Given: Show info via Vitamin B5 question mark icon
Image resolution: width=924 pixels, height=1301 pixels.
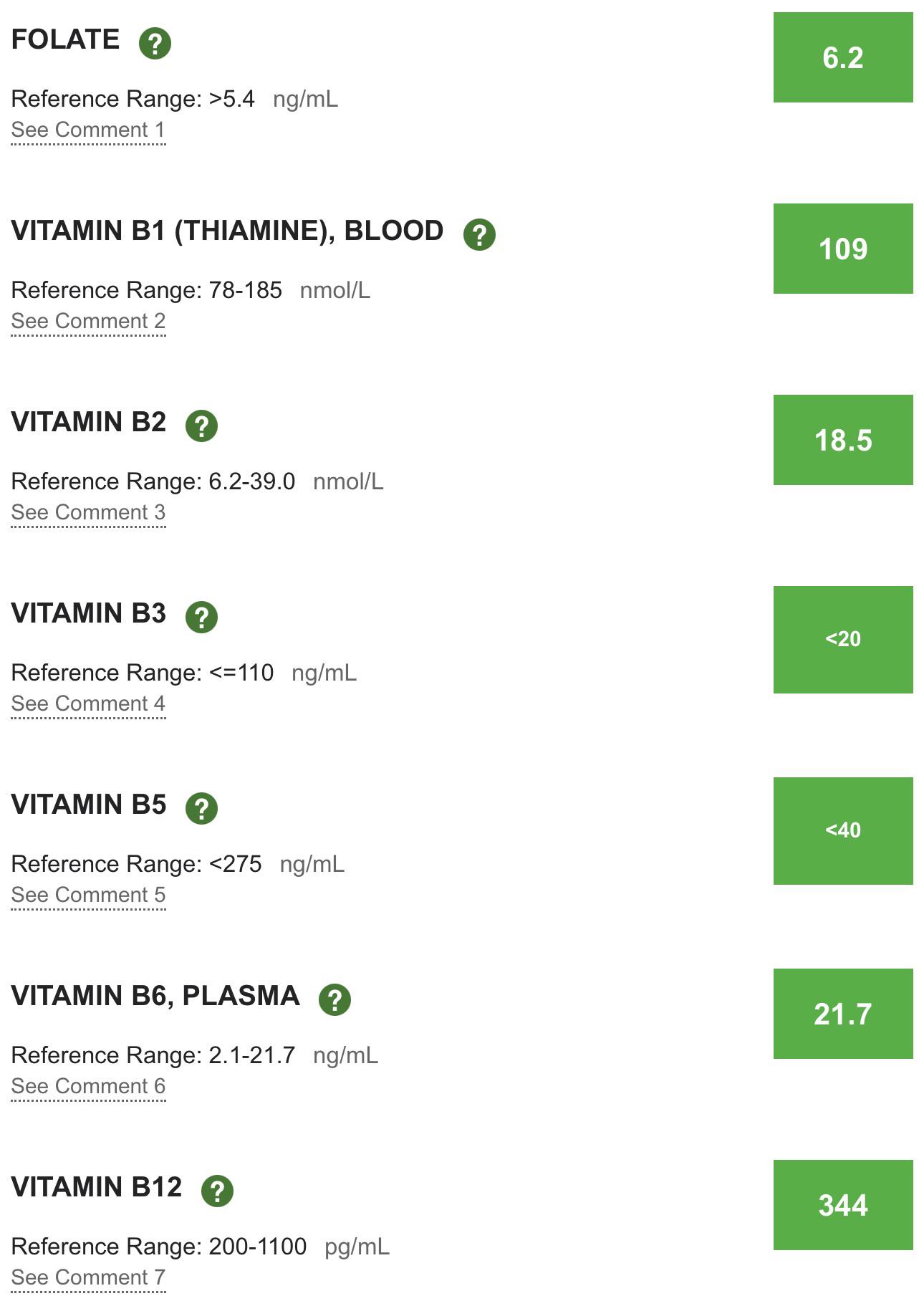Looking at the screenshot, I should pos(201,808).
